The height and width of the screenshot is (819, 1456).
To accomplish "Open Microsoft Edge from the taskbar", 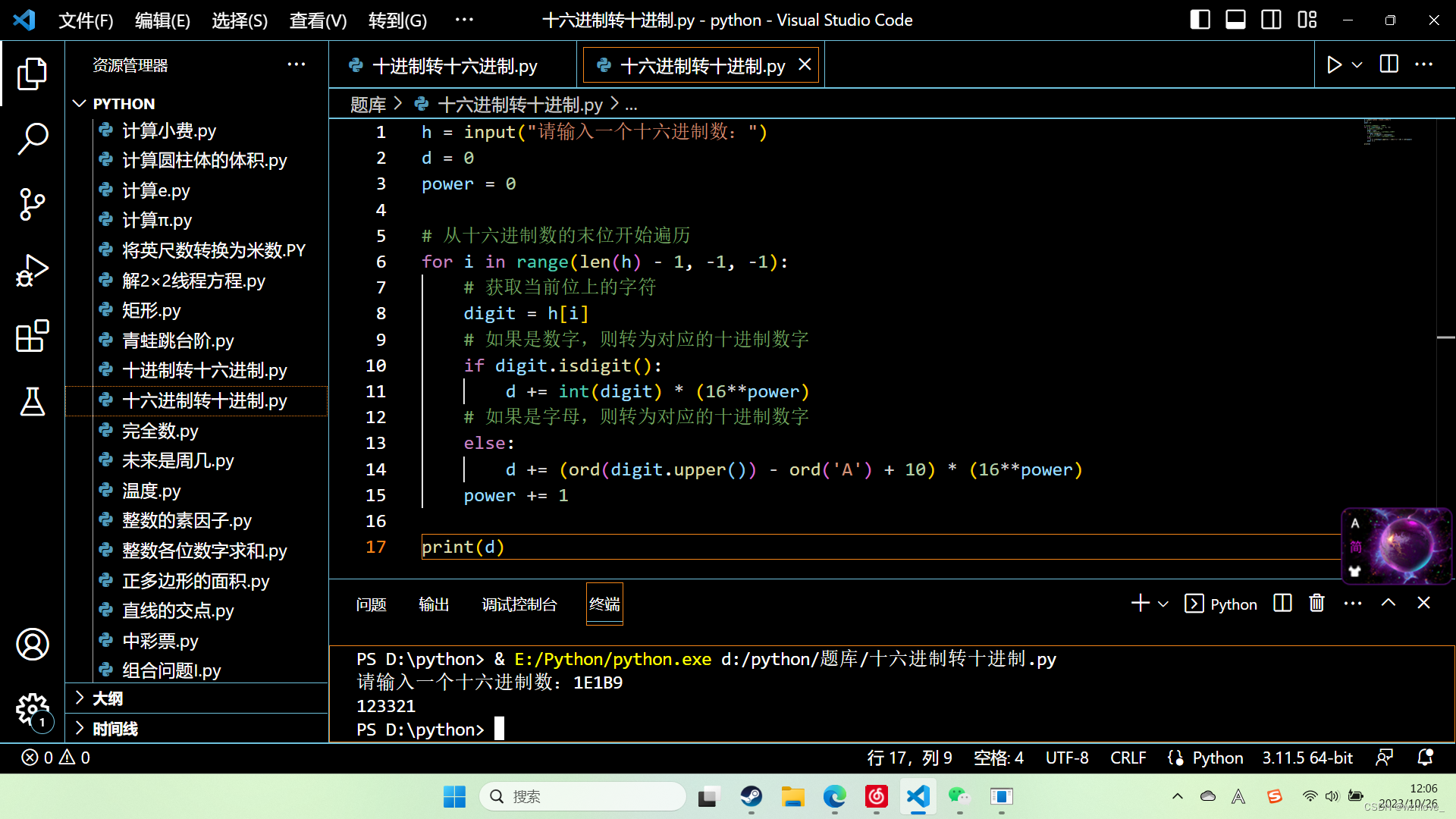I will tap(834, 796).
